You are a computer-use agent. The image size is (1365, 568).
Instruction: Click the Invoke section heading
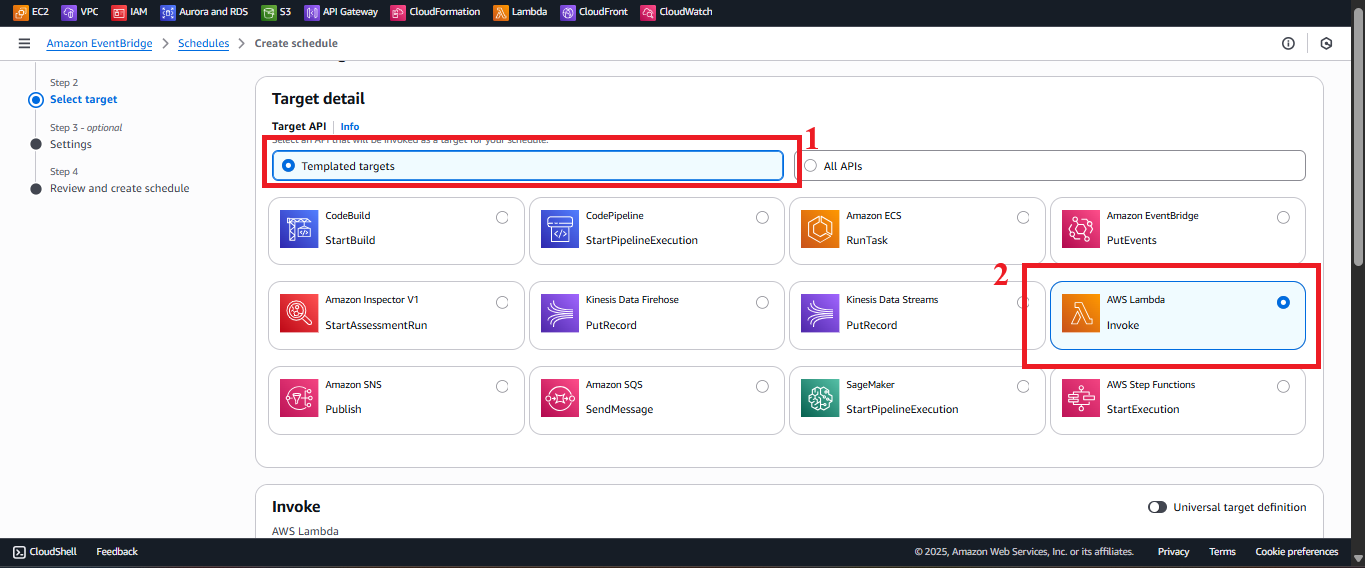[x=296, y=507]
